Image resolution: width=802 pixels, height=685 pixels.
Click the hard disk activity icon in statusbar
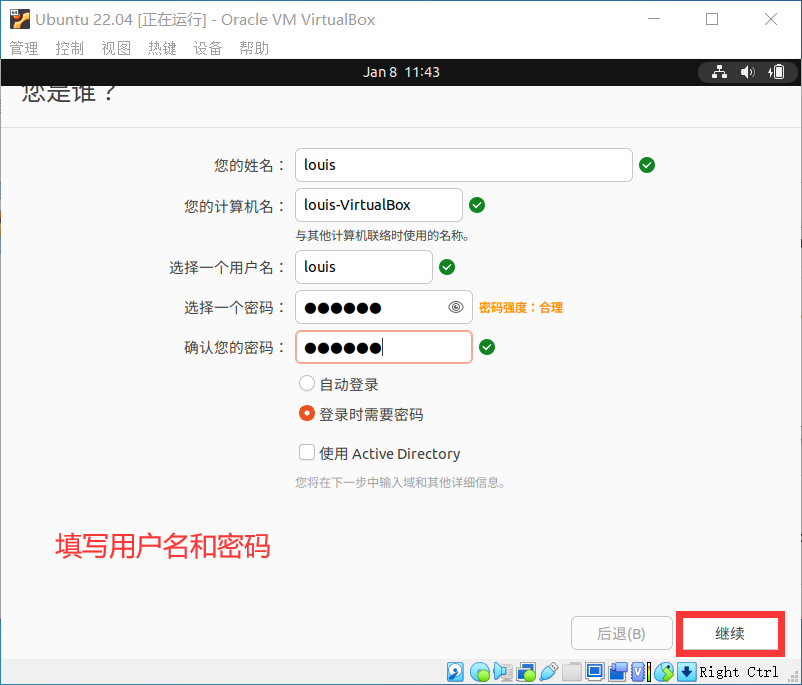(455, 671)
